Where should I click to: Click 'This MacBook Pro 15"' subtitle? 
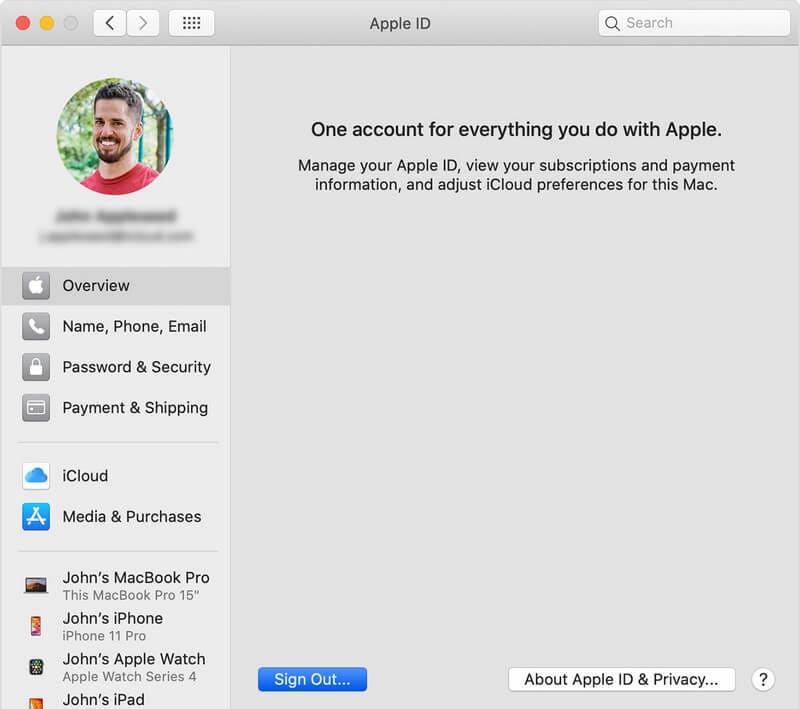131,595
